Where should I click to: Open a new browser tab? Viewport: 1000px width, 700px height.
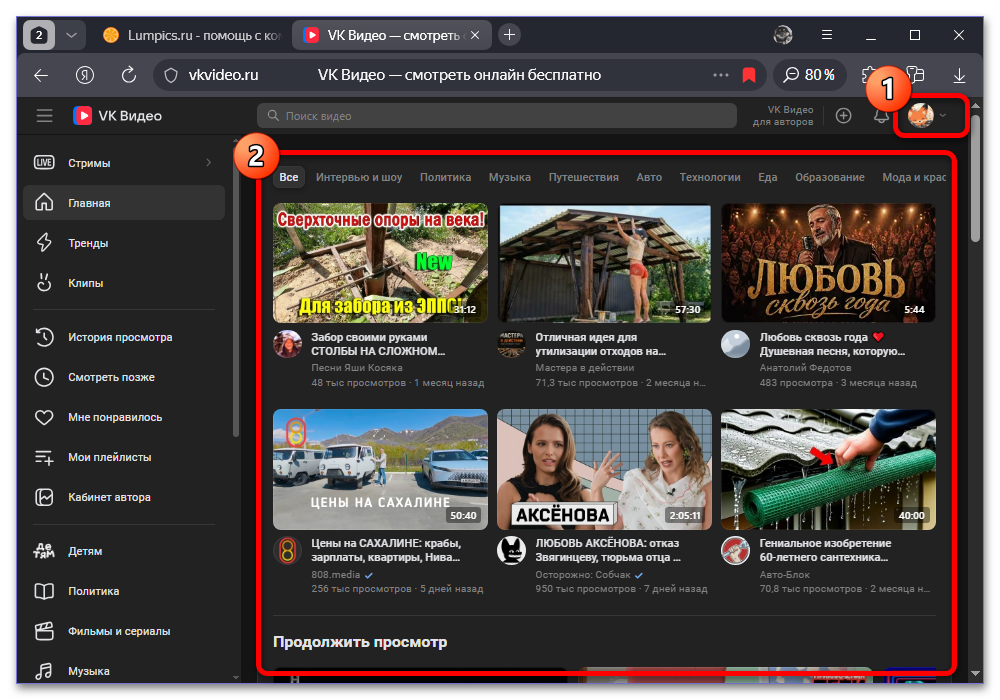[509, 35]
